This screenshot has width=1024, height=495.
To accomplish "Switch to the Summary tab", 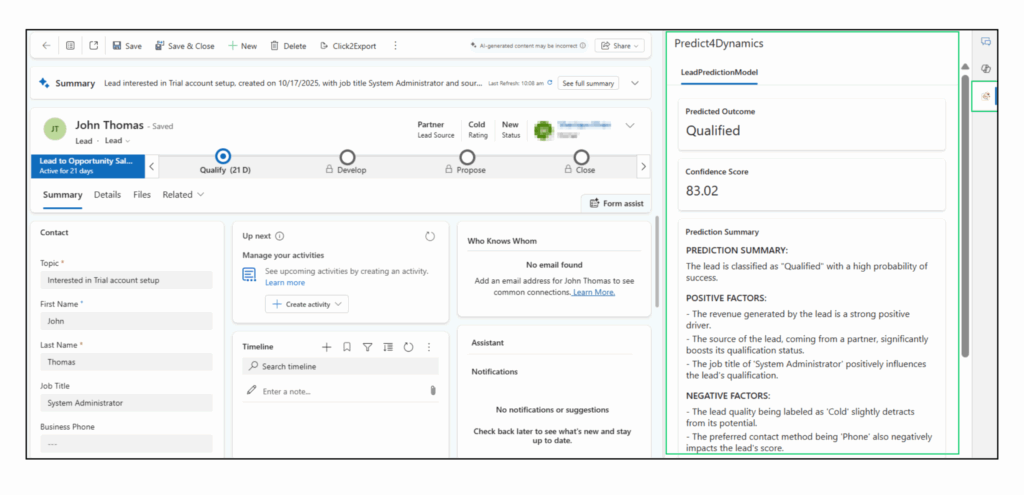I will 63,195.
